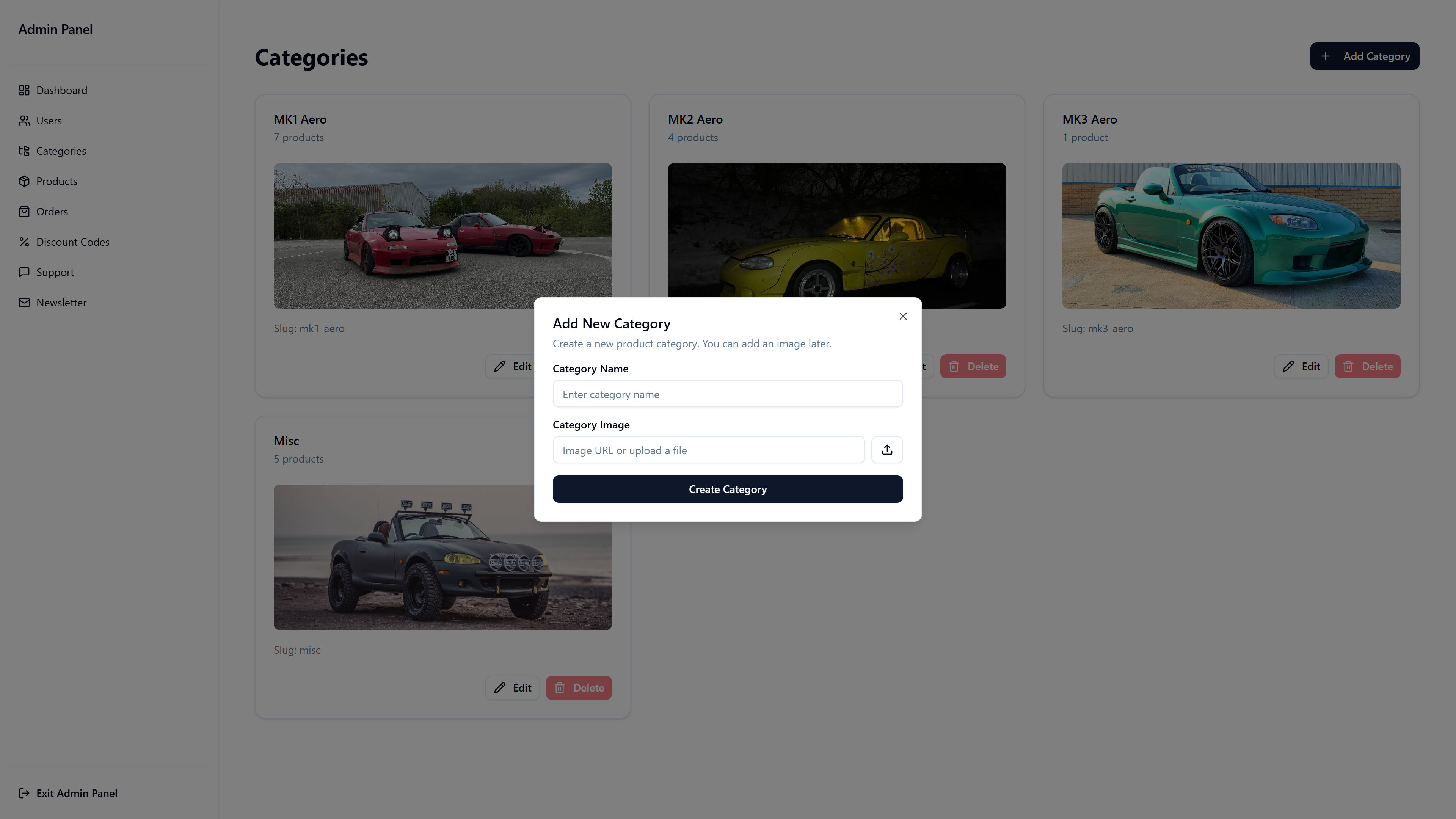Click the Misc card title

286,441
